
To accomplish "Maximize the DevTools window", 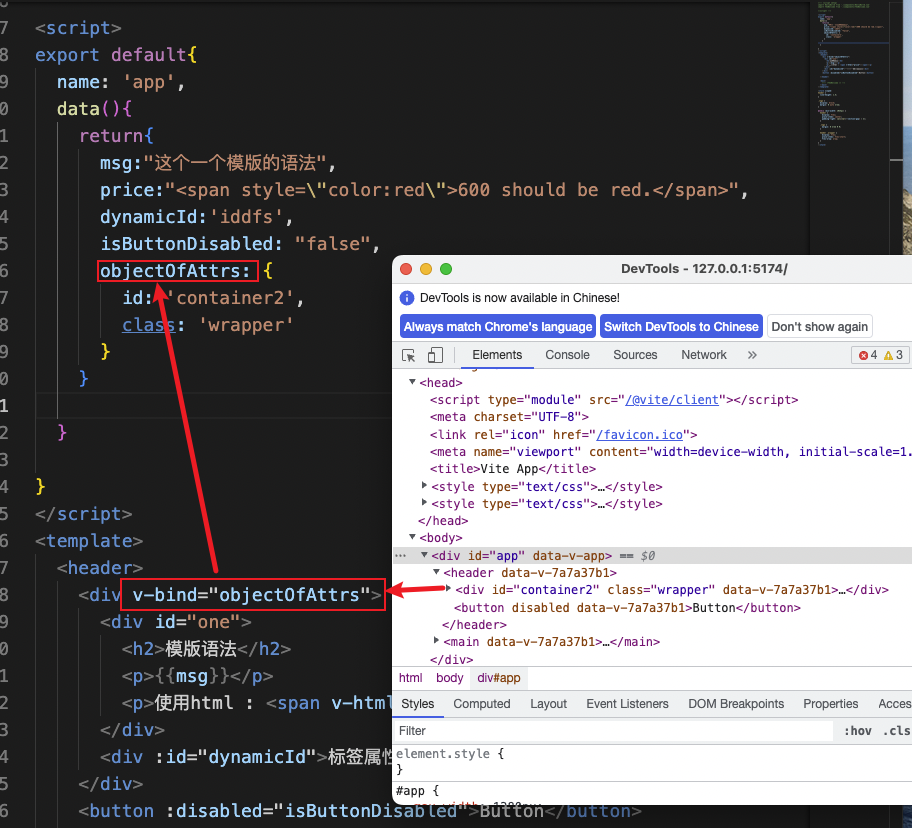I will tap(446, 269).
